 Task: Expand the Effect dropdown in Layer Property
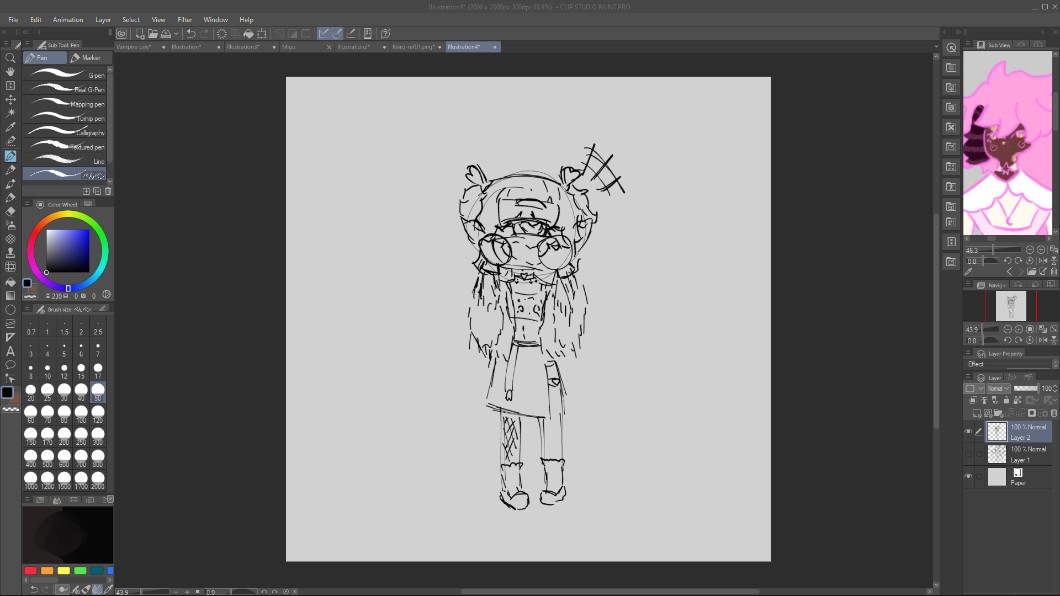coord(1054,364)
